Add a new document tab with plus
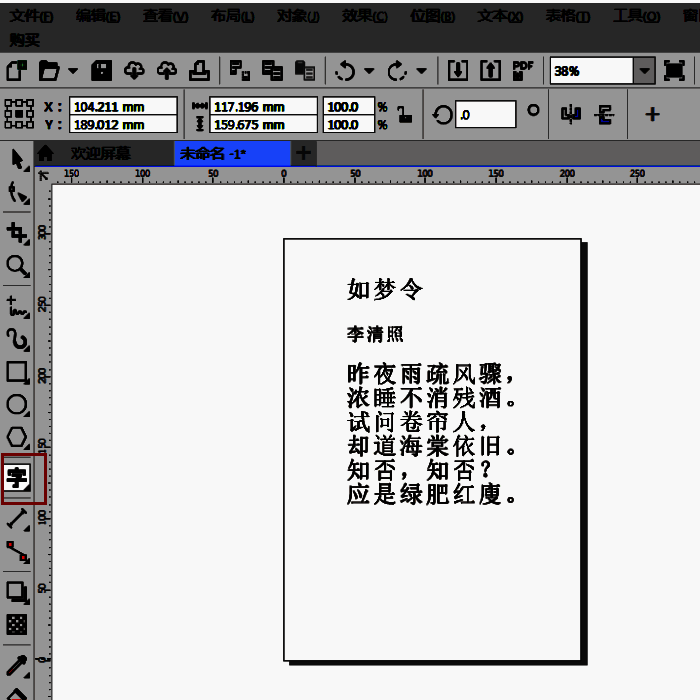700x700 pixels. 303,153
